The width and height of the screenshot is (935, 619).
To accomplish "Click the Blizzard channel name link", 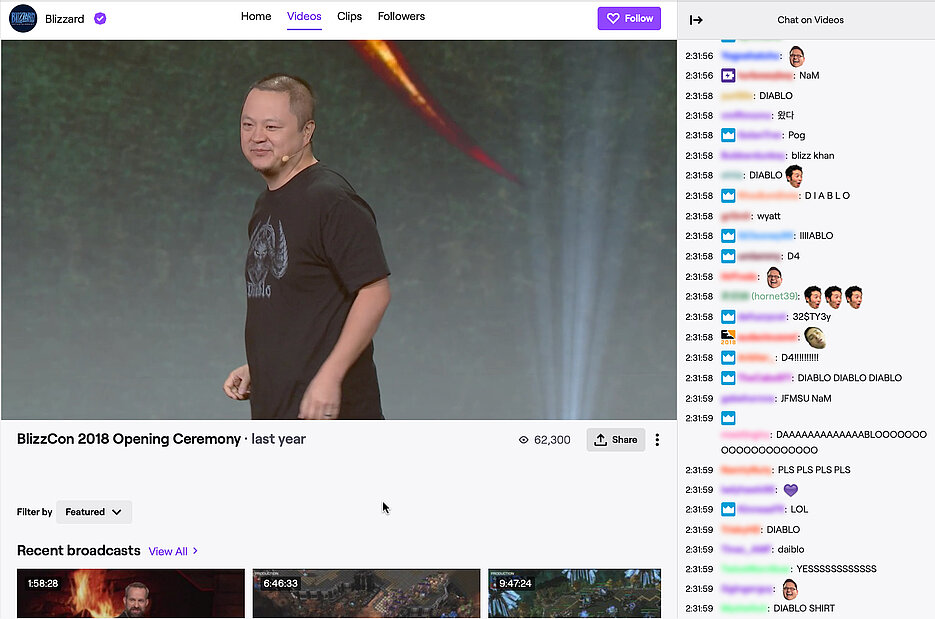I will pos(65,19).
